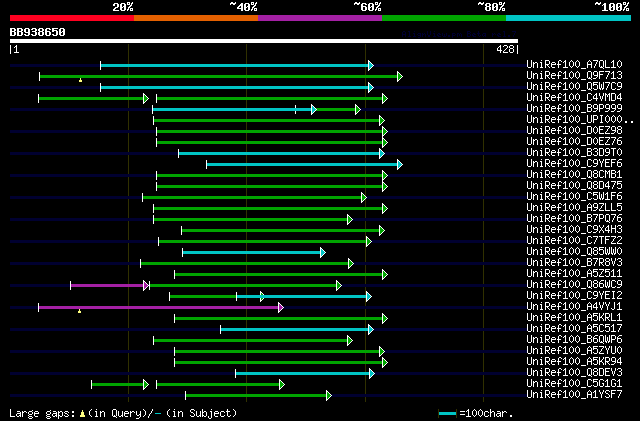The image size is (640, 421).
Task: Select the UniRef100_A1YSF7 hit label
Action: click(x=574, y=395)
